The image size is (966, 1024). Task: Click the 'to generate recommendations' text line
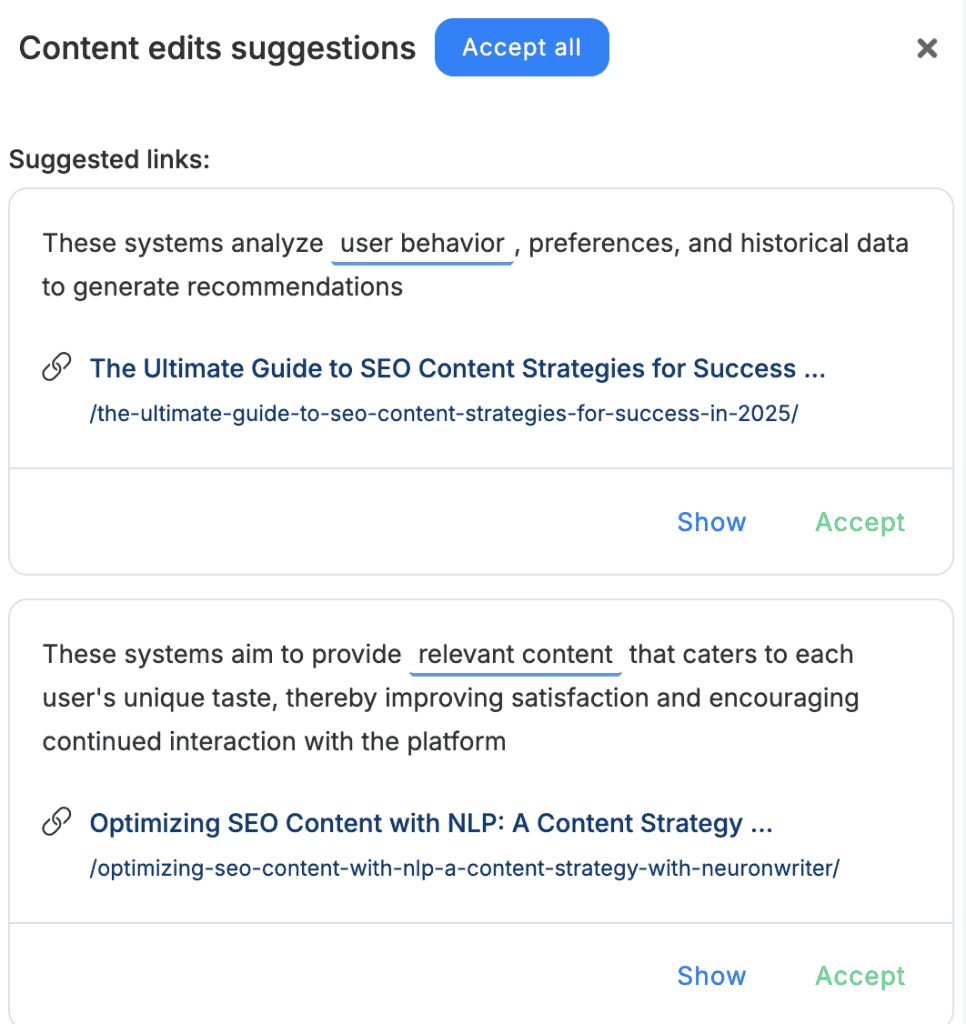click(222, 287)
